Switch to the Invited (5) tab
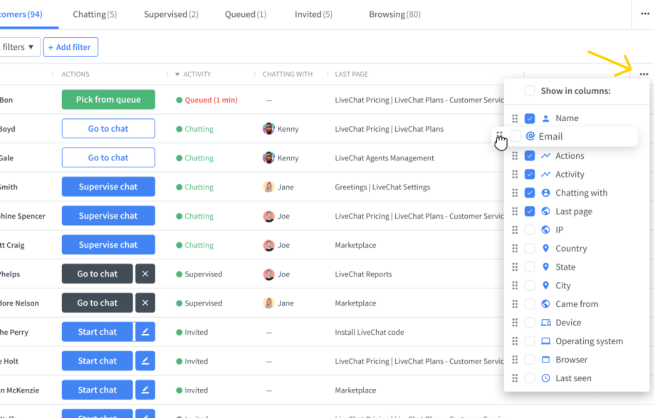This screenshot has height=418, width=654. [x=313, y=14]
